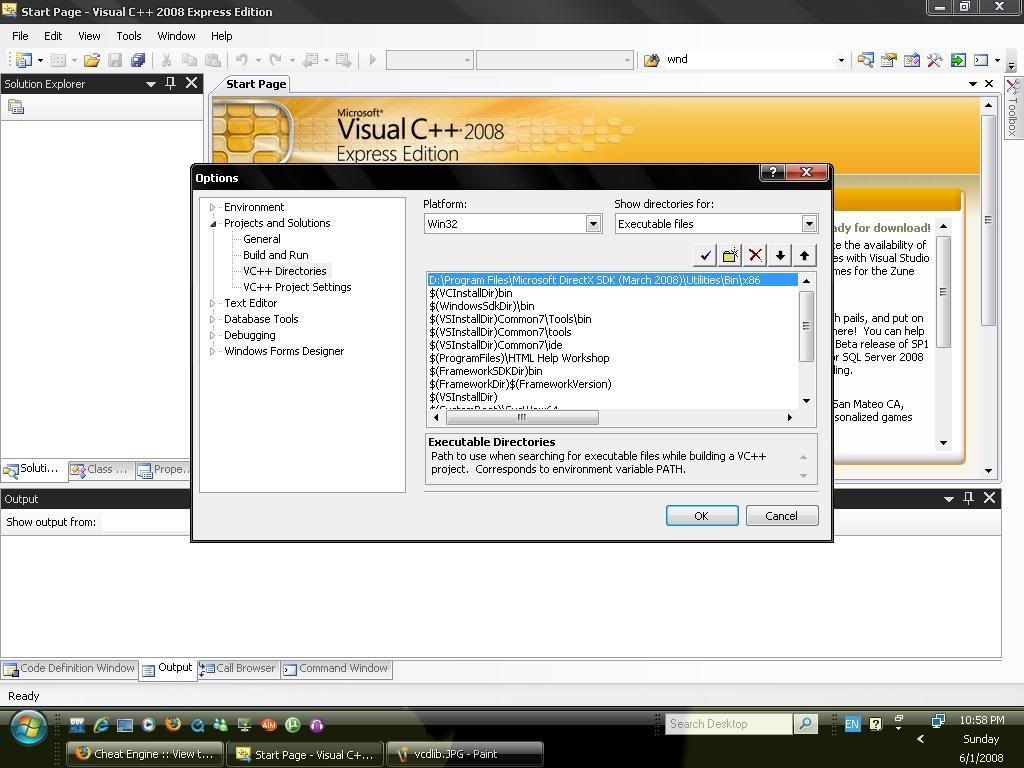Delete the selected directory with red X
This screenshot has width=1024, height=768.
coord(755,255)
